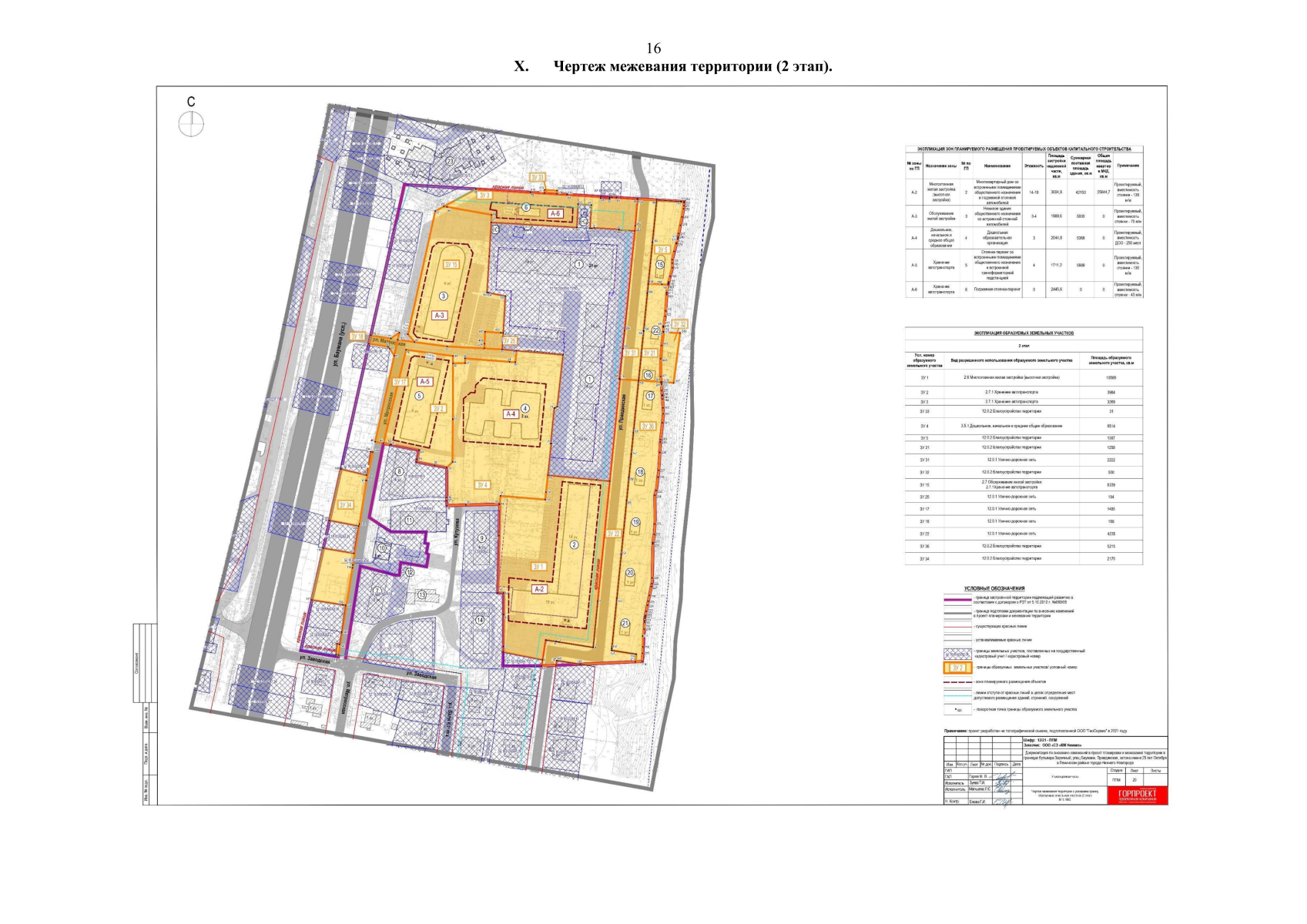Screen dimensions: 1307x924
Task: Select circled building number 9
Action: click(481, 538)
